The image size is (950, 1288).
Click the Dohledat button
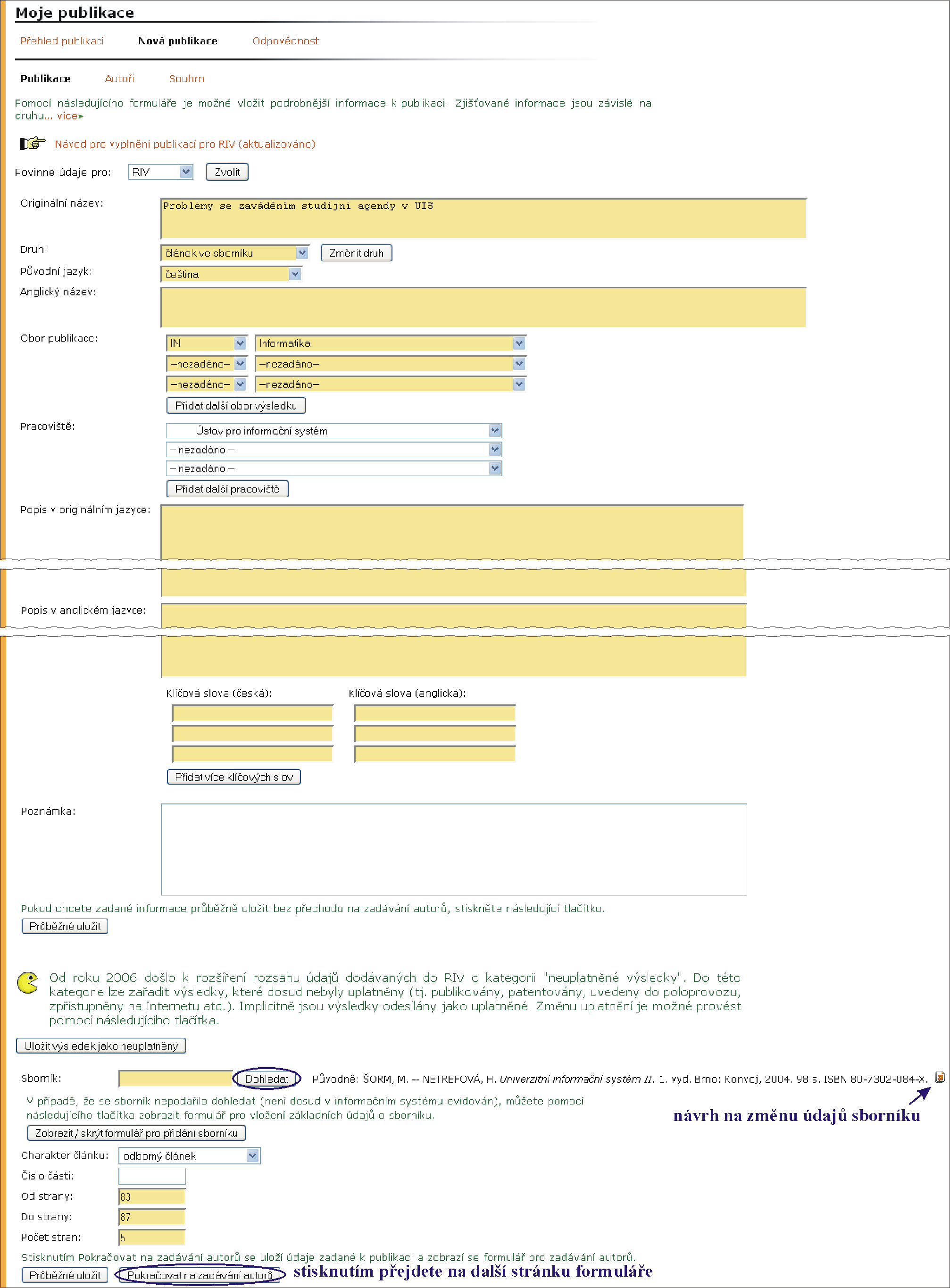(x=267, y=1079)
